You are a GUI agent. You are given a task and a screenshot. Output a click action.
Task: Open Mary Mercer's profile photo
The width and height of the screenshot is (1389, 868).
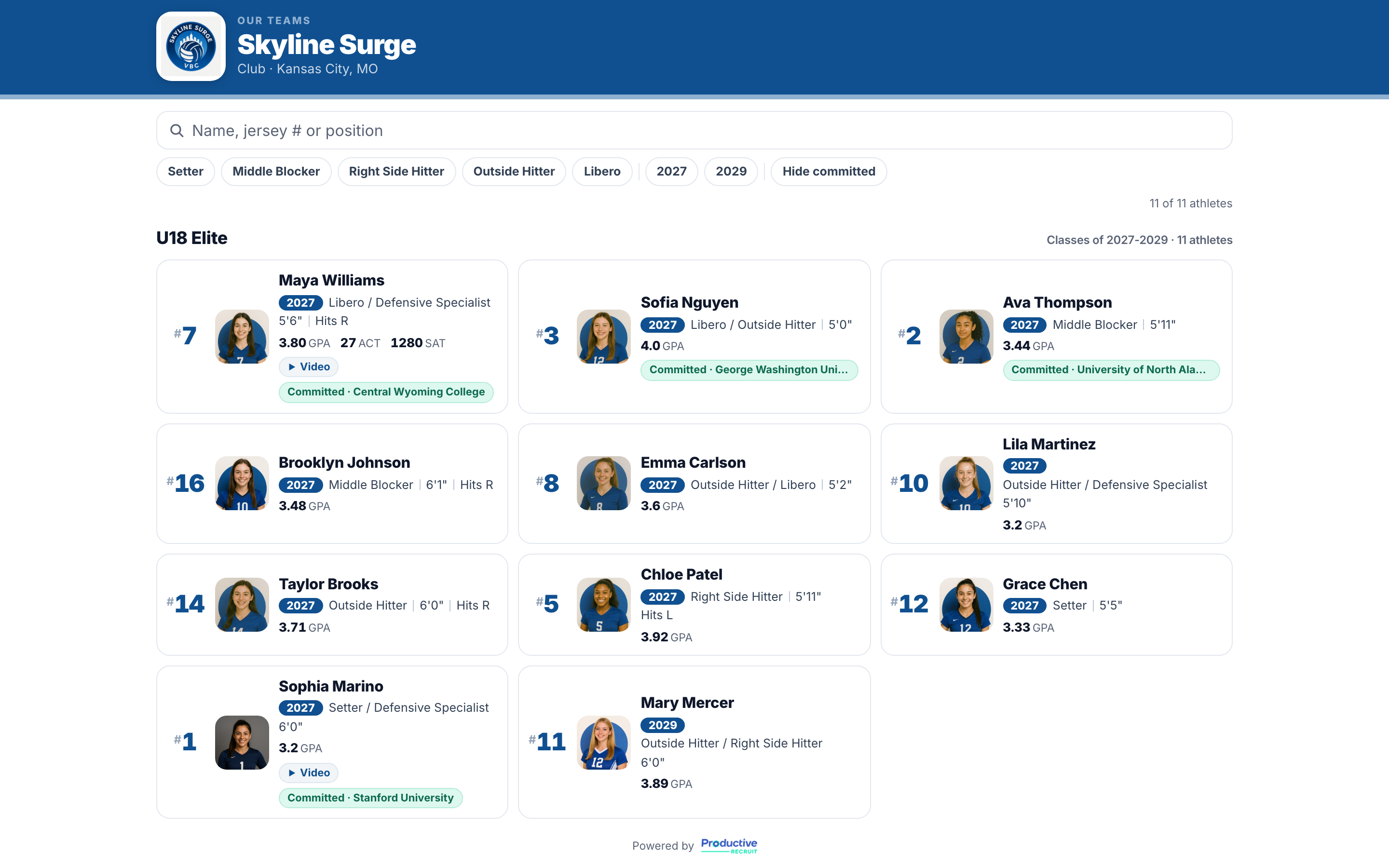point(603,742)
